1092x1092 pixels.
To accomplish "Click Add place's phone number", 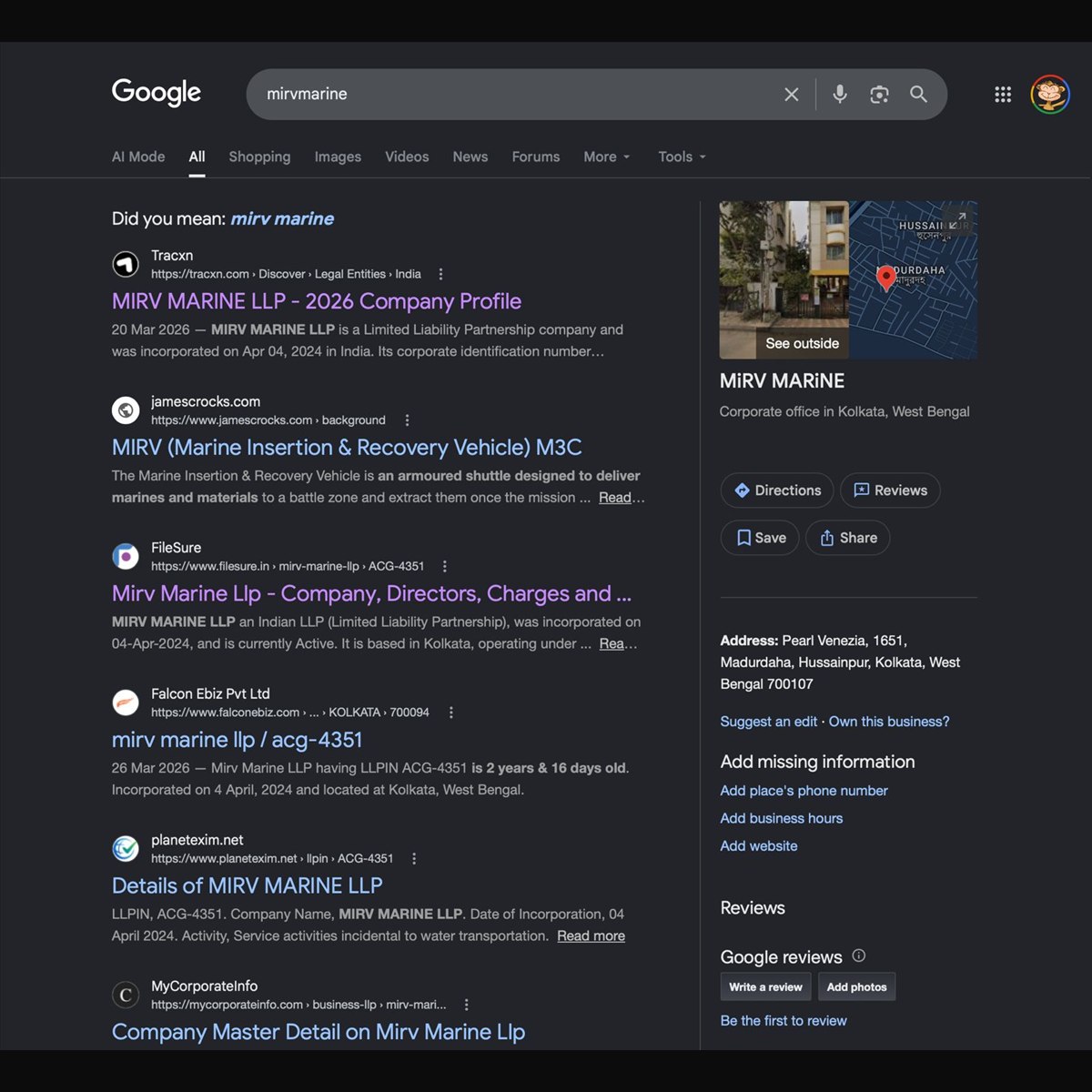I will click(x=804, y=791).
